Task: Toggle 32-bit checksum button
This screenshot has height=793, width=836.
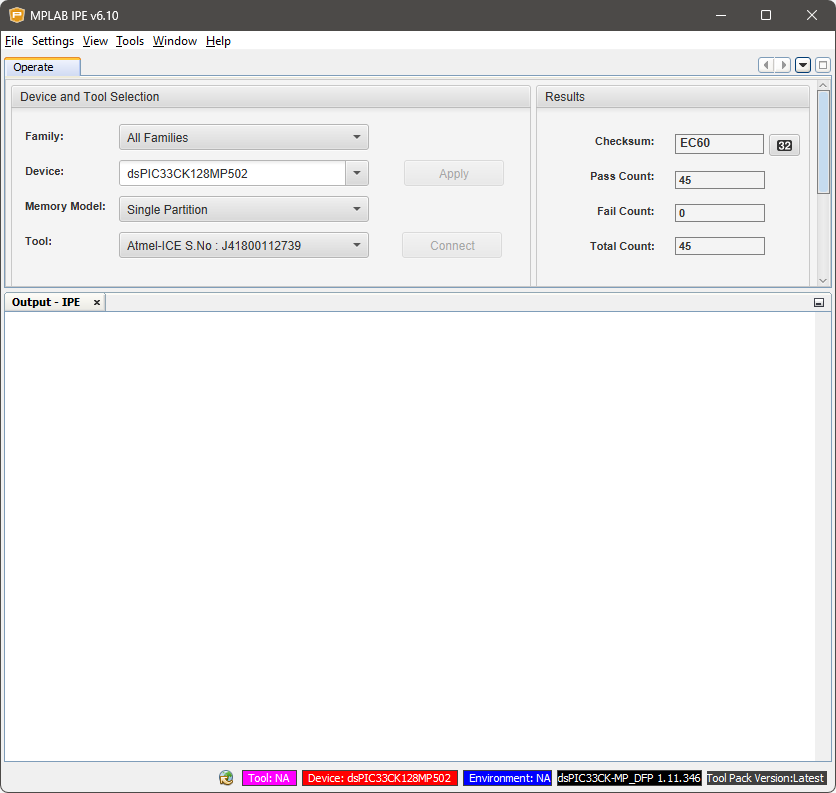Action: [x=784, y=145]
